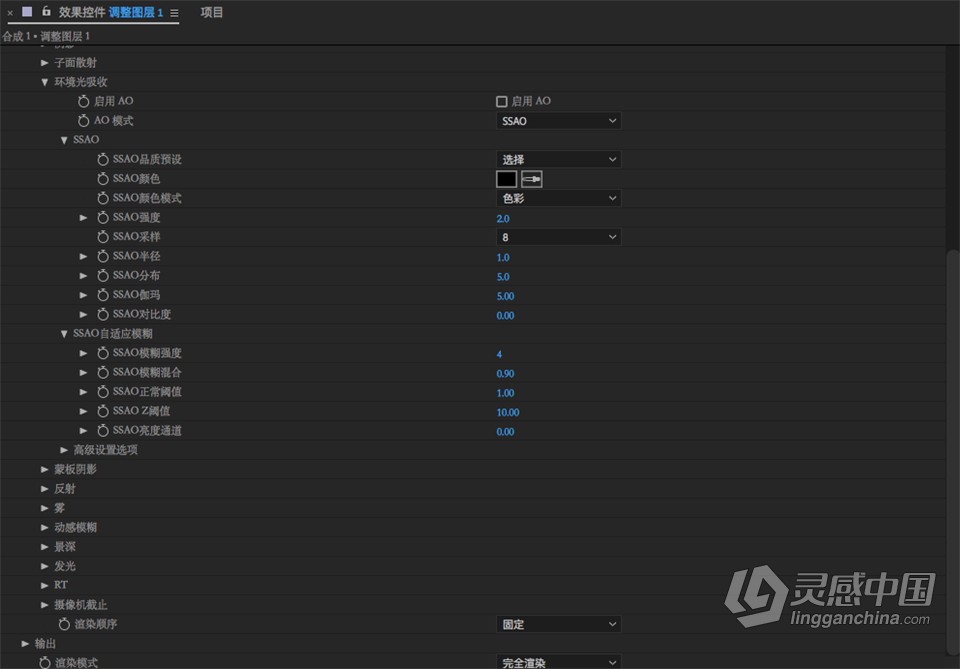The height and width of the screenshot is (669, 960).
Task: Click SSAO伽玛 value 5.00
Action: [x=505, y=296]
